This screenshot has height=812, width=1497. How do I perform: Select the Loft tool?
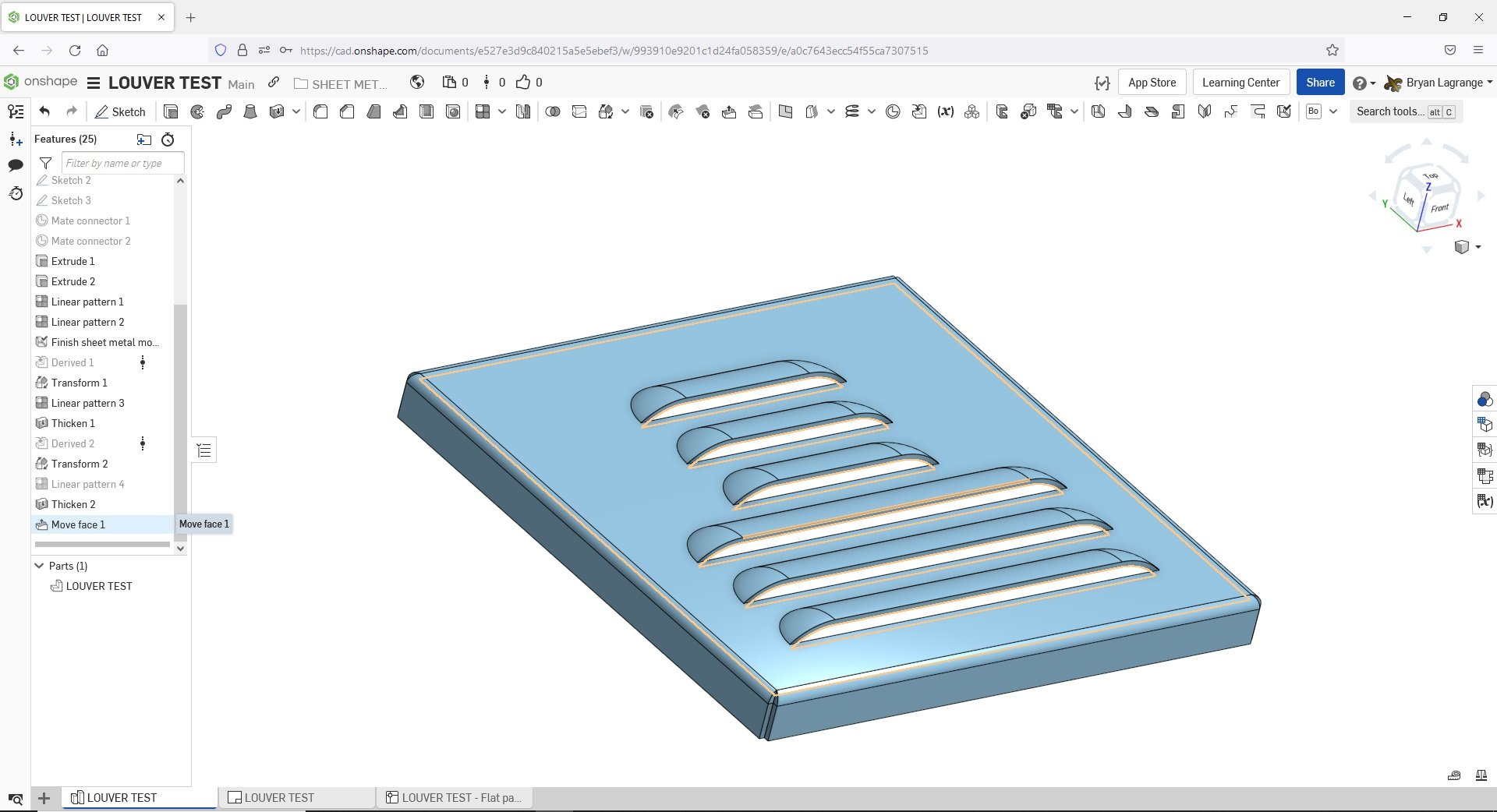click(x=250, y=112)
